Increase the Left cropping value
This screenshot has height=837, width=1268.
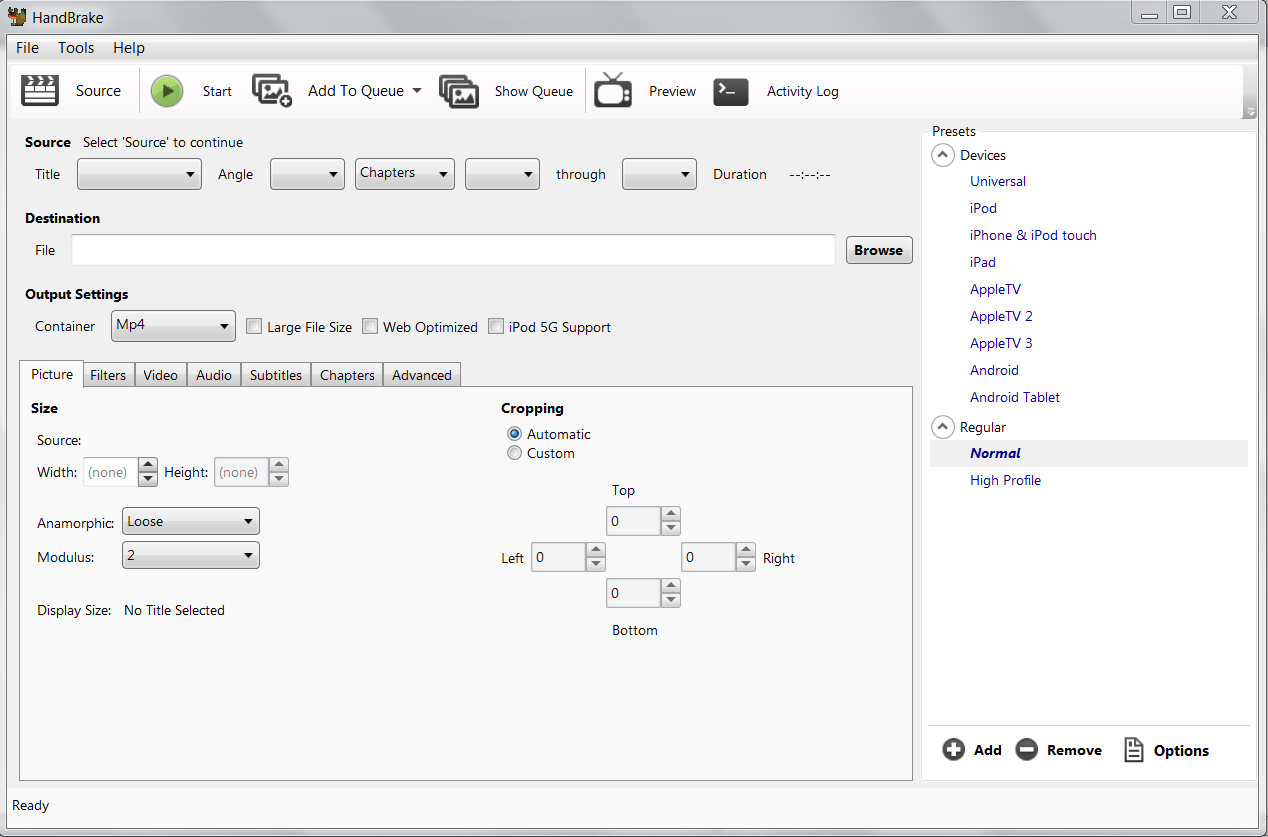pyautogui.click(x=595, y=550)
